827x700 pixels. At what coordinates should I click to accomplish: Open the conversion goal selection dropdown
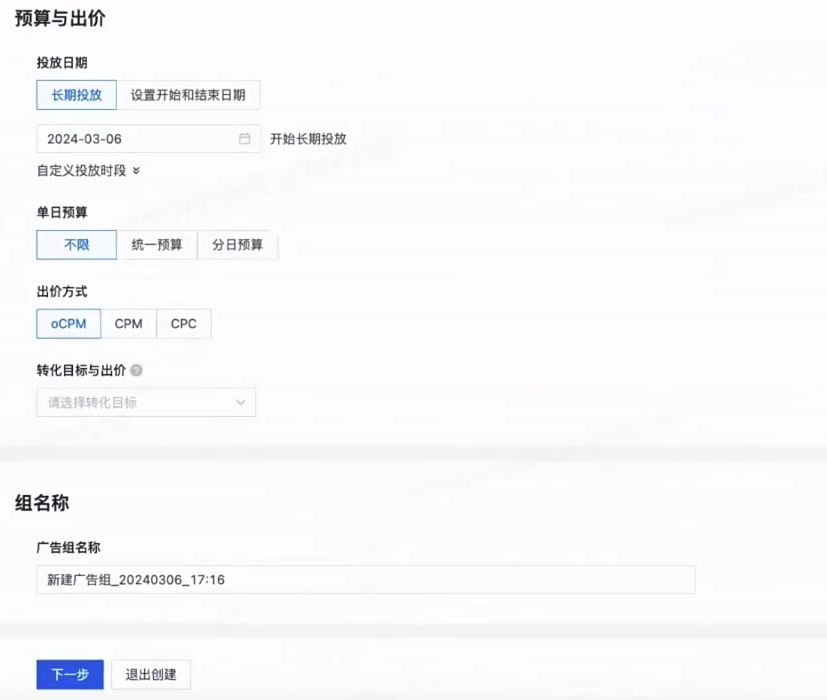pyautogui.click(x=145, y=402)
